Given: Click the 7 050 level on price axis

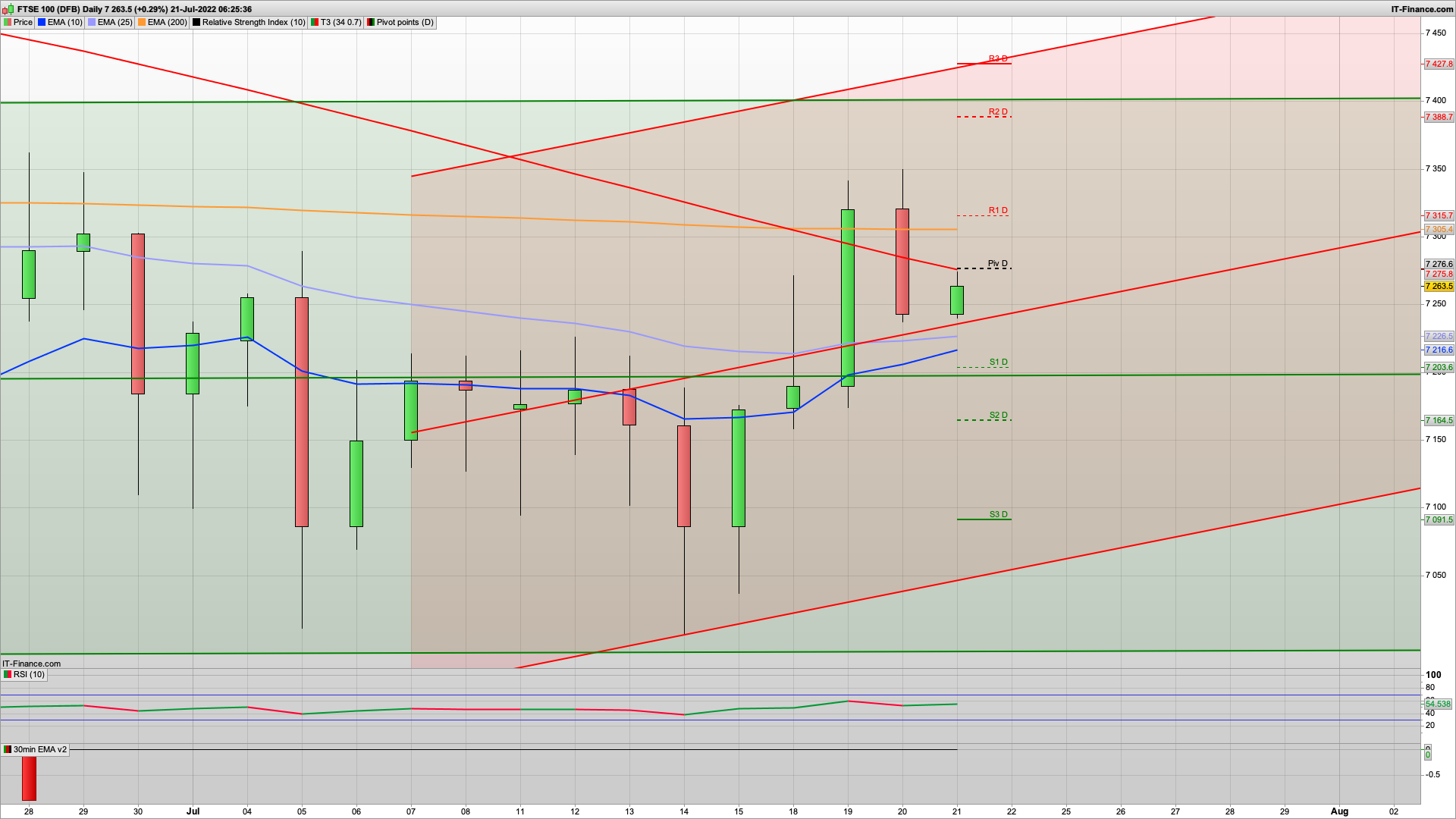Looking at the screenshot, I should 1436,576.
